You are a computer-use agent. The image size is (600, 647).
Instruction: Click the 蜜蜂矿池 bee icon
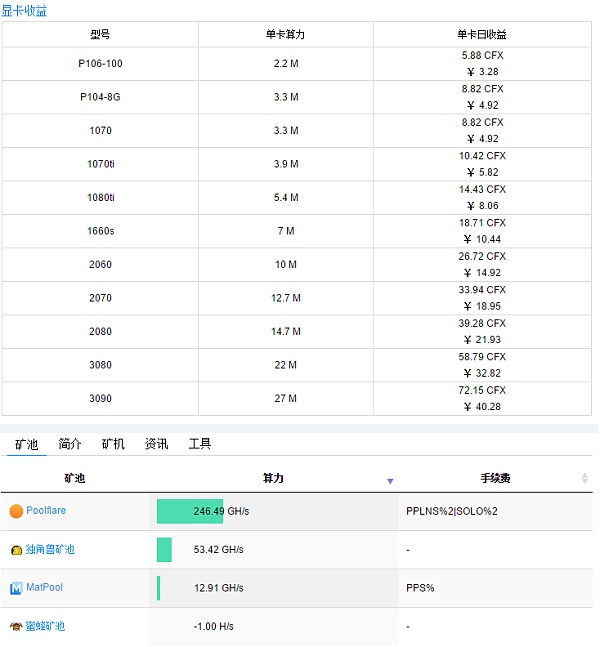[x=16, y=627]
